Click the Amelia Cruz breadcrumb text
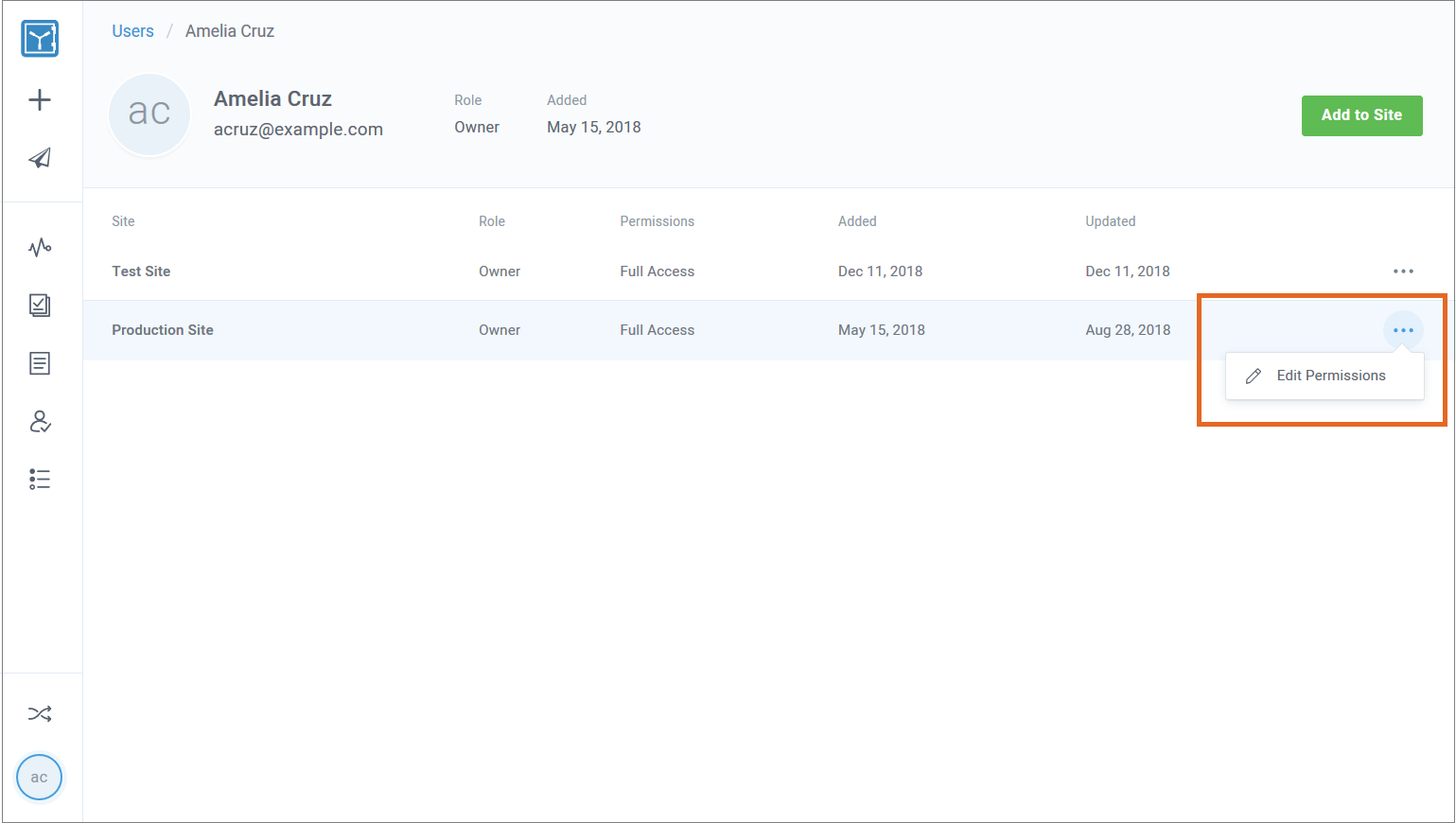Viewport: 1456px width, 823px height. 230,31
